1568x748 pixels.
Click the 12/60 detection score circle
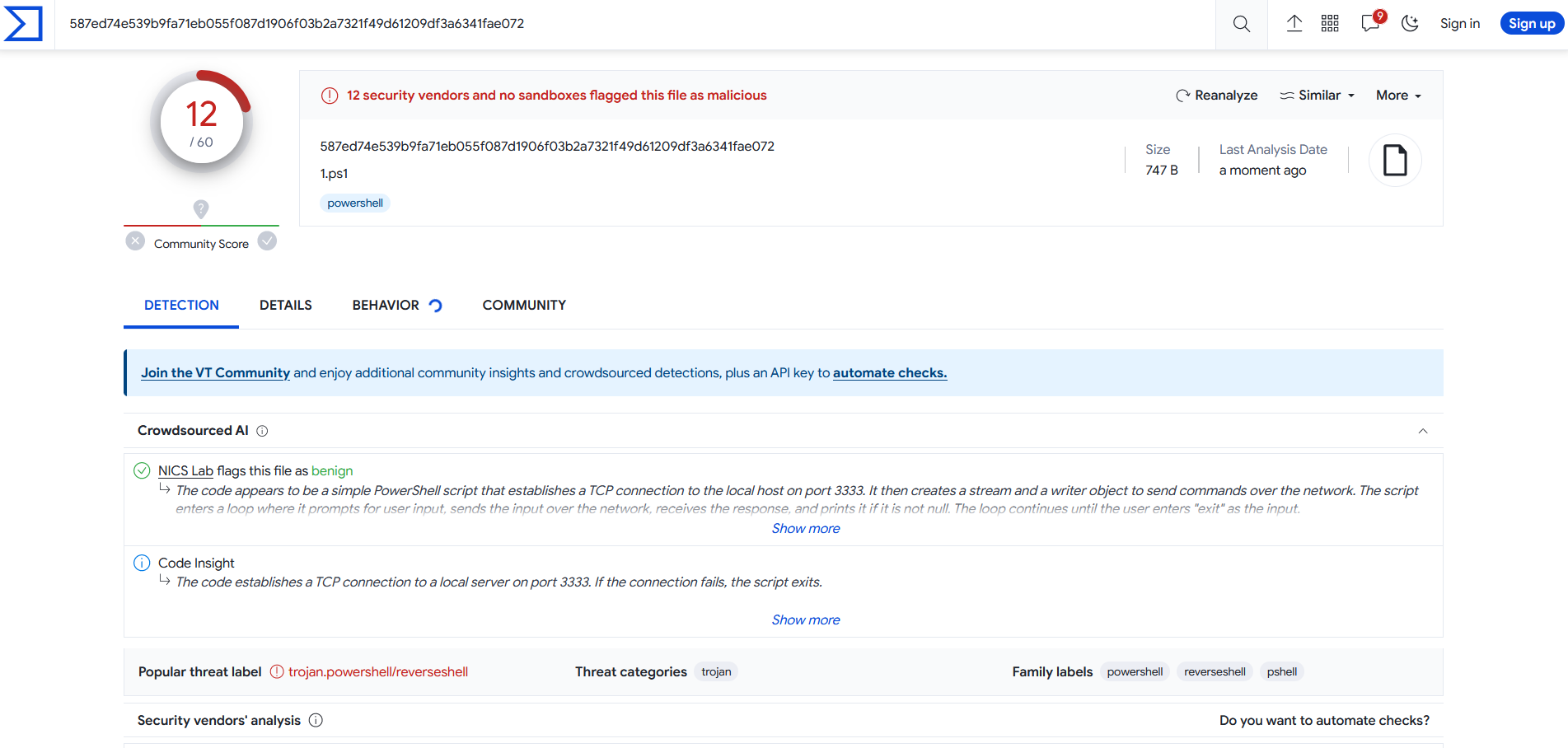[x=201, y=122]
